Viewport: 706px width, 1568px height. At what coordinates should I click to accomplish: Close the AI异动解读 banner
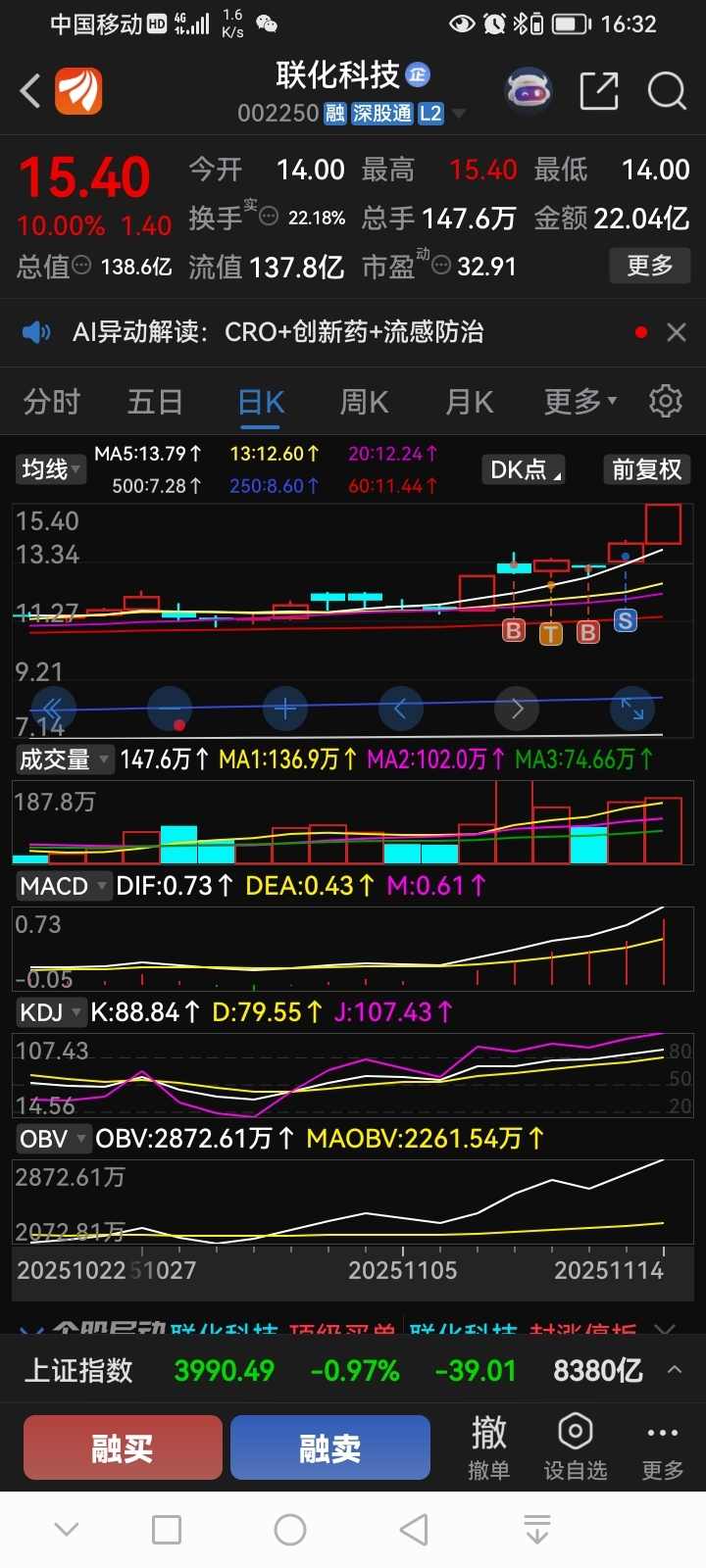[x=676, y=332]
